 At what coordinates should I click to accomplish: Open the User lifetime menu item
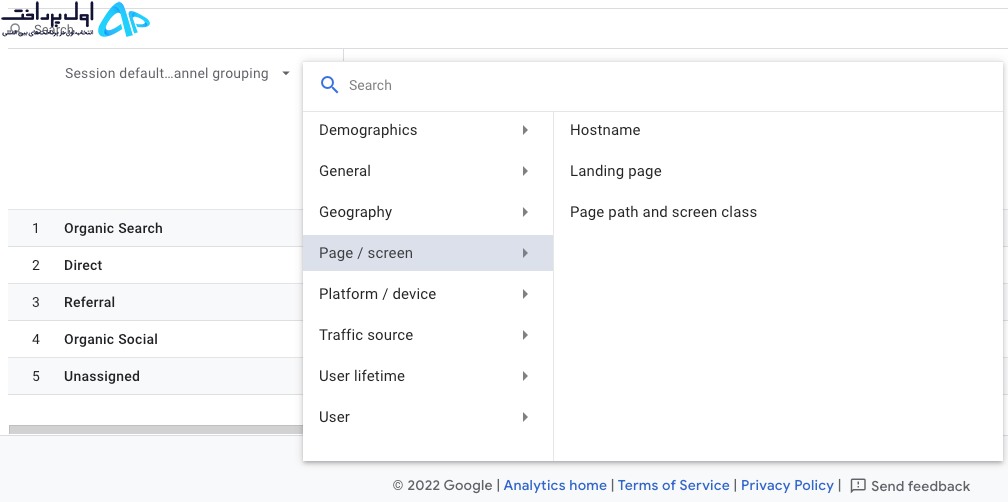point(428,376)
